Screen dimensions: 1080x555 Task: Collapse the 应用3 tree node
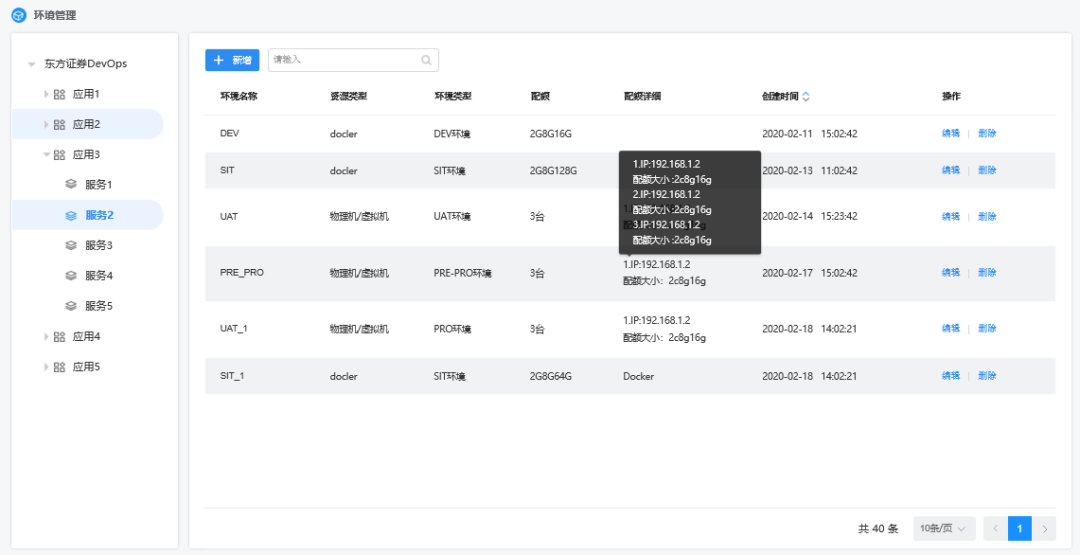46,155
